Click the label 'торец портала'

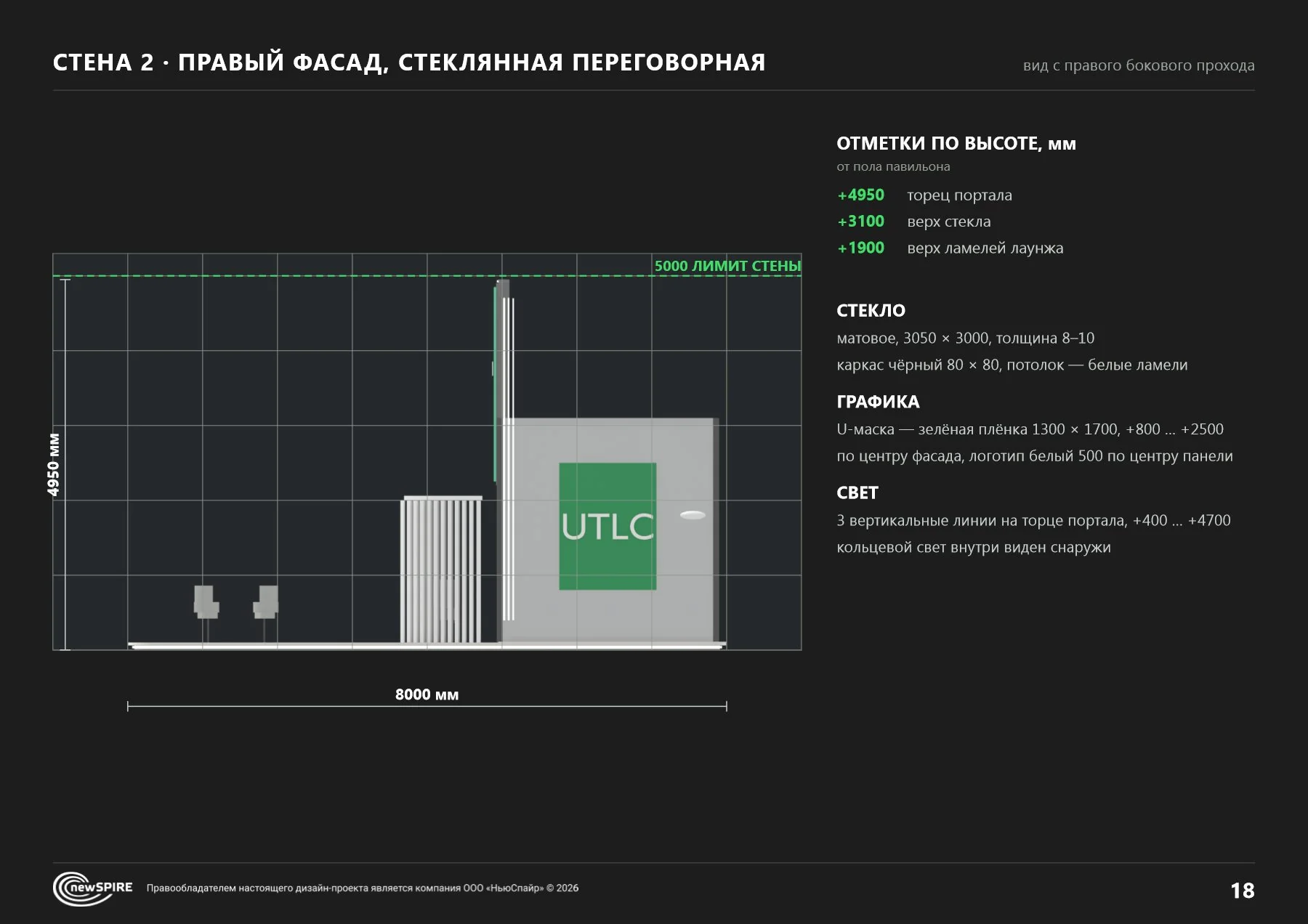tap(959, 195)
